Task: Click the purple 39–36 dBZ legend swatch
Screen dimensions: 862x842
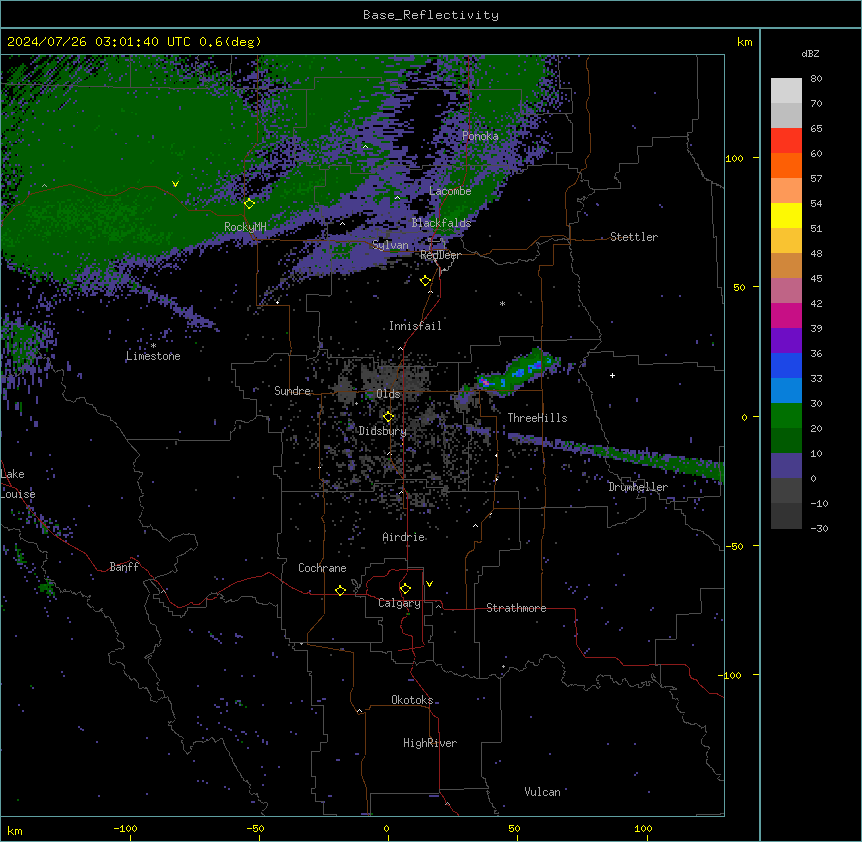Action: click(x=786, y=341)
